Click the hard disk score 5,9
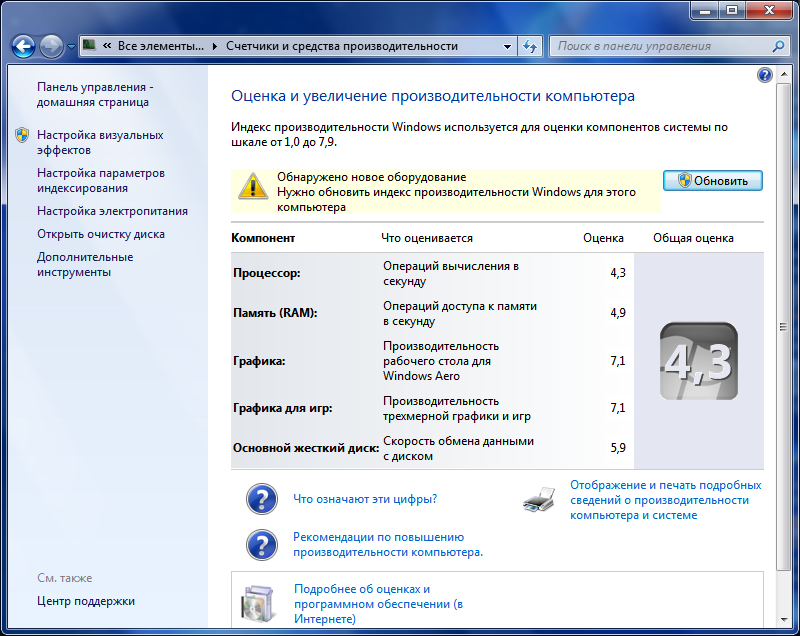This screenshot has width=800, height=636. click(618, 448)
